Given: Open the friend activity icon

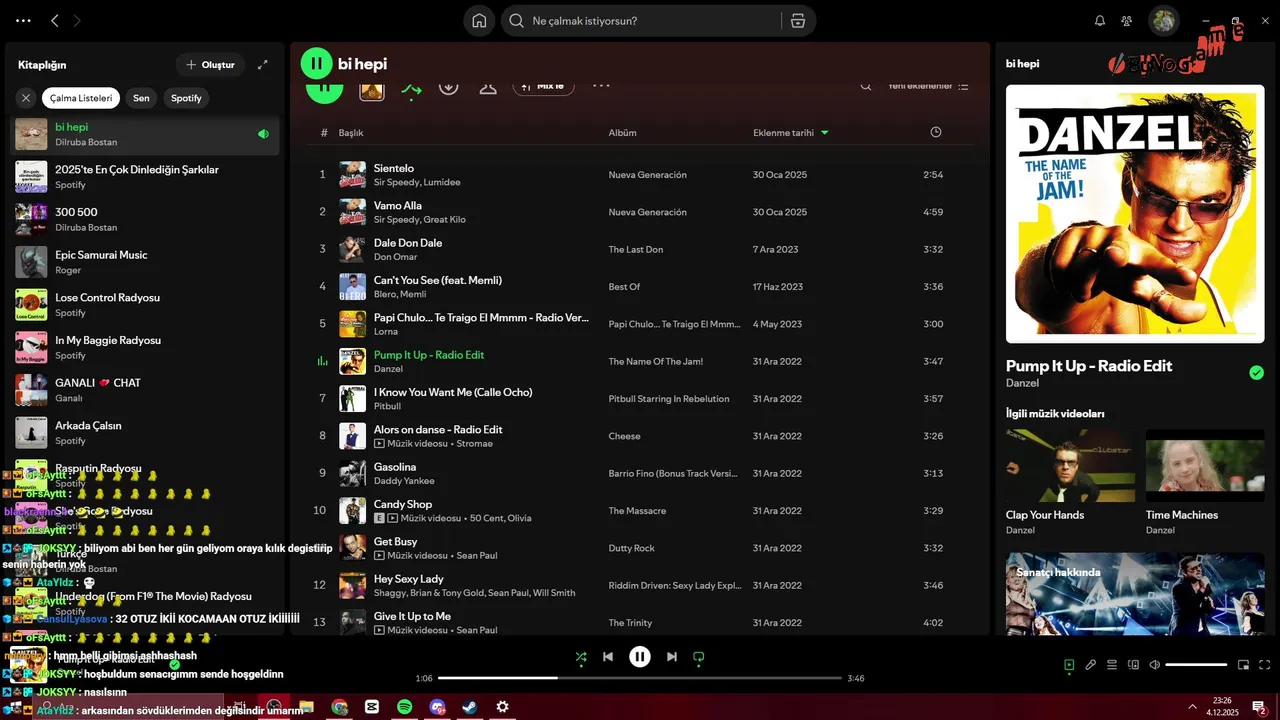Looking at the screenshot, I should pos(1127,21).
